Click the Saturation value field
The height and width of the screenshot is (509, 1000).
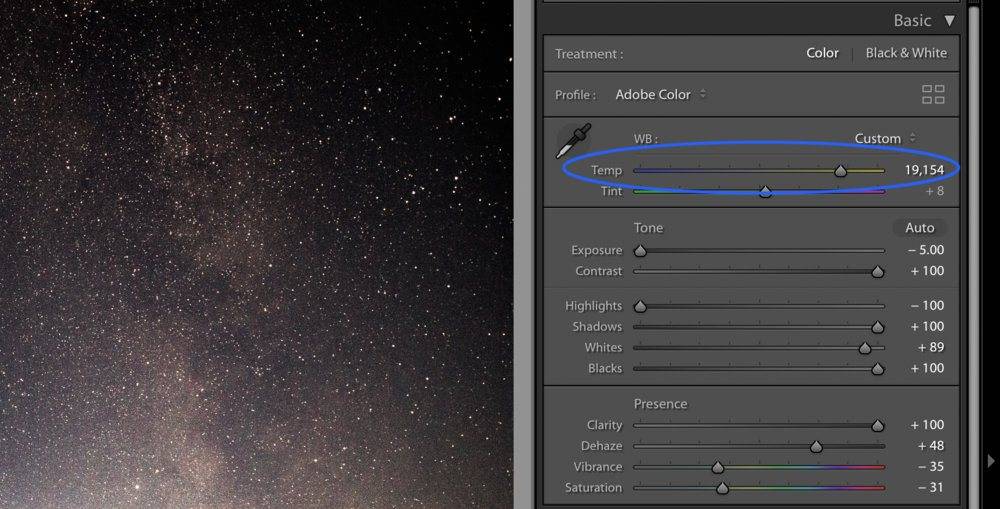[x=930, y=488]
